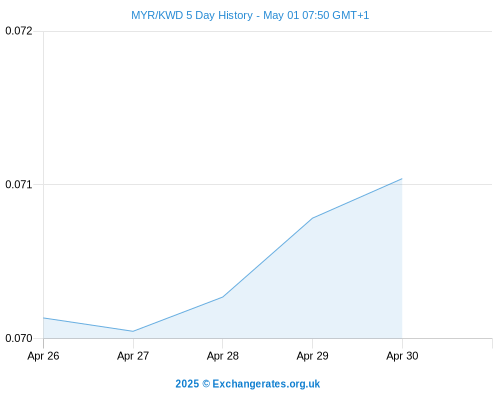
Task: Select the Apr 26 x-axis label
Action: click(x=43, y=356)
